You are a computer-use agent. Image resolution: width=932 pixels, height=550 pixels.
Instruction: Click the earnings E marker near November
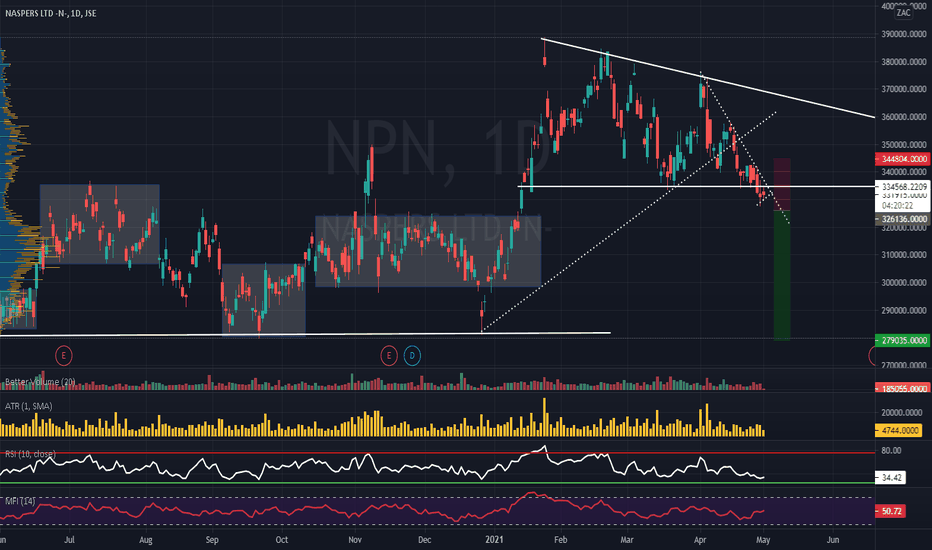pyautogui.click(x=389, y=356)
